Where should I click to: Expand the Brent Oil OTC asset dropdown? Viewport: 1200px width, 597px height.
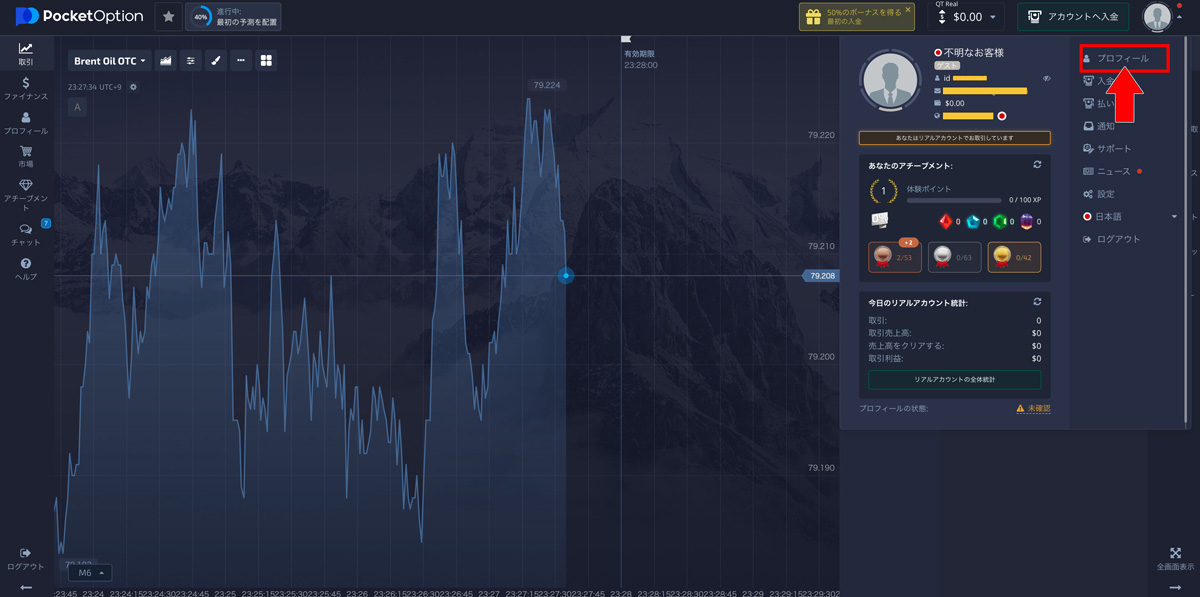110,61
